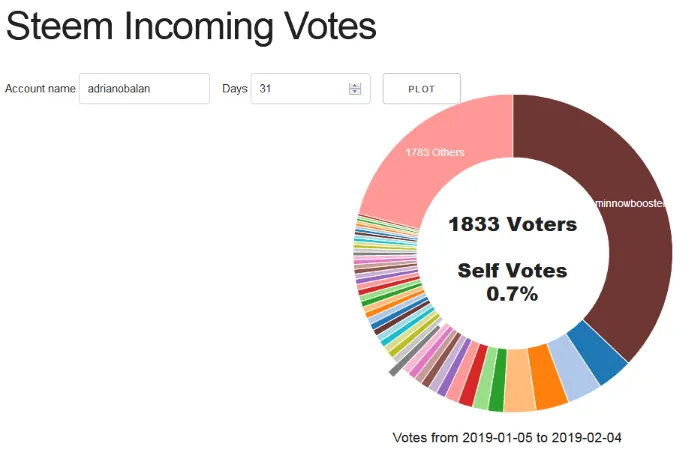Click the Days field spinner arrows
The height and width of the screenshot is (459, 692).
[355, 89]
